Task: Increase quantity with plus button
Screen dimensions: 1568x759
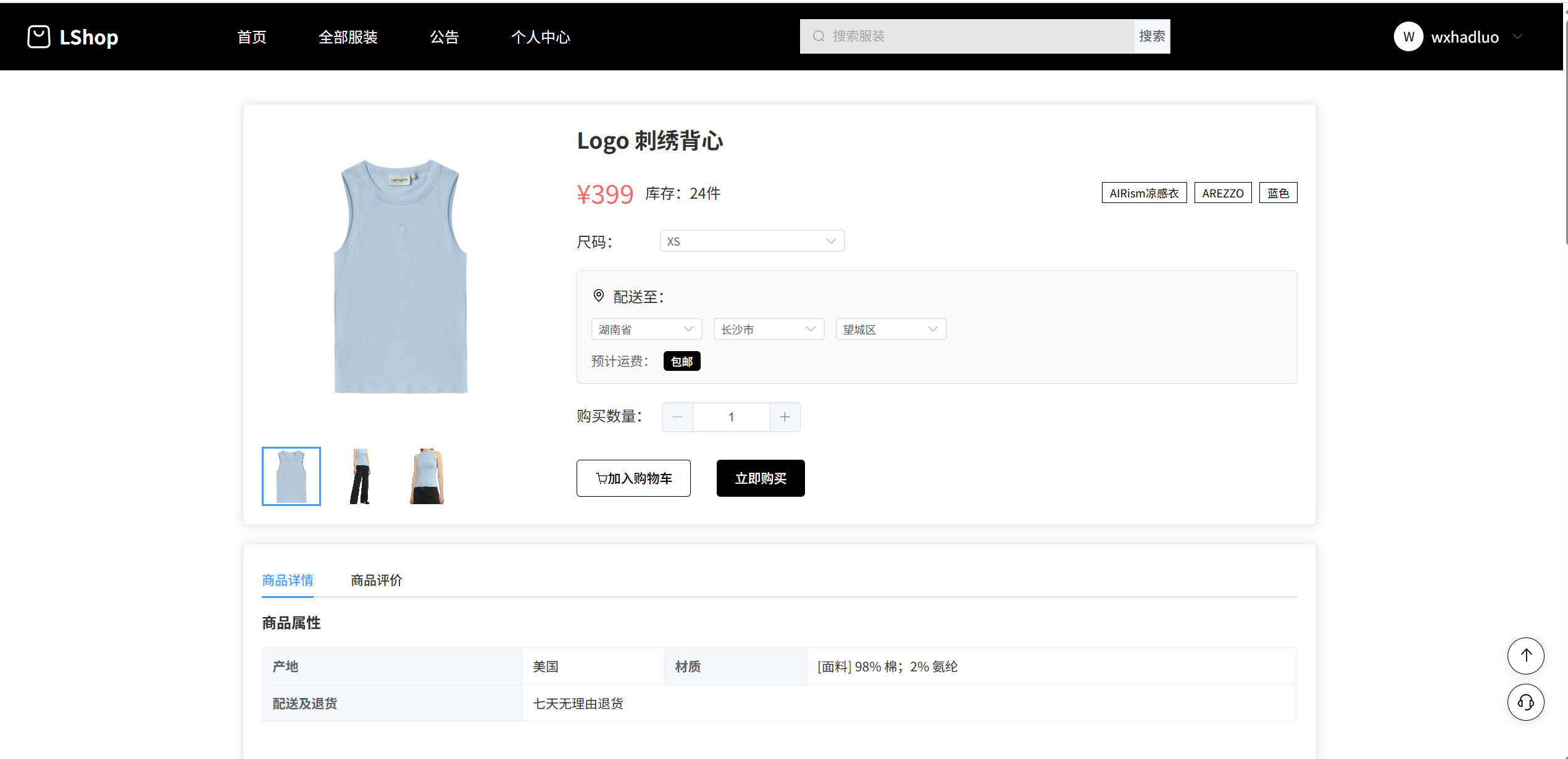Action: pyautogui.click(x=785, y=417)
